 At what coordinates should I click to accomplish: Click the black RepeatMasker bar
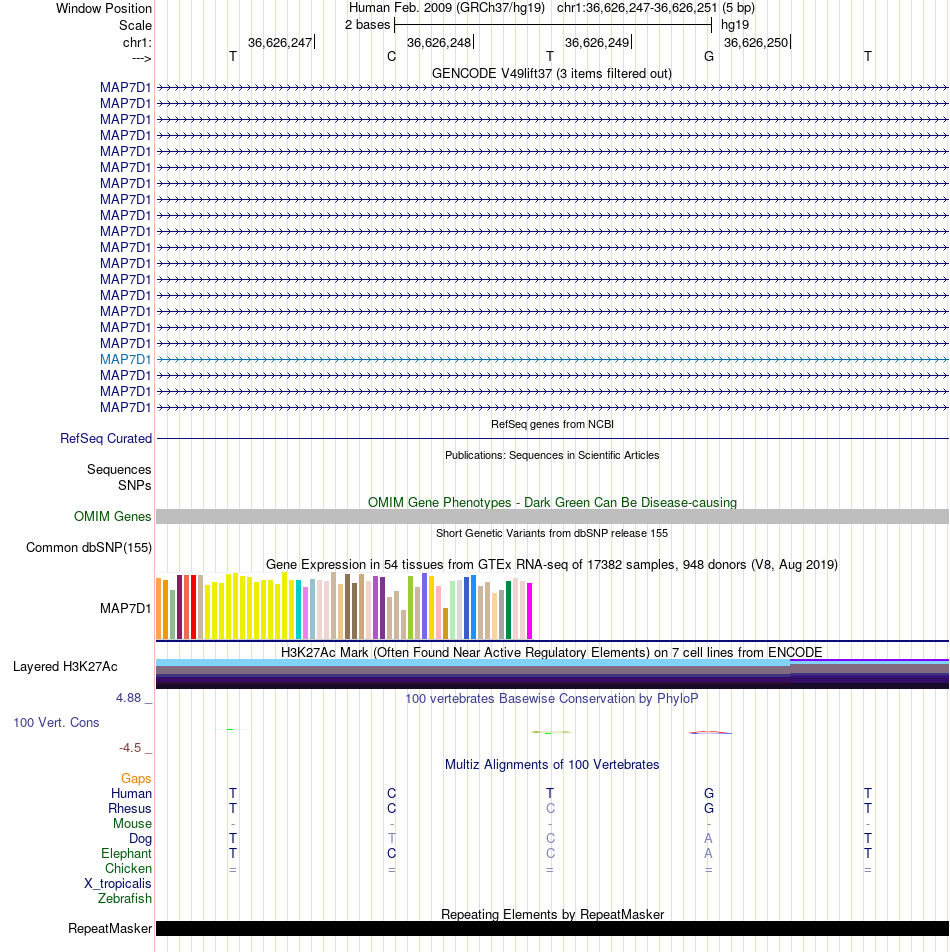(552, 928)
